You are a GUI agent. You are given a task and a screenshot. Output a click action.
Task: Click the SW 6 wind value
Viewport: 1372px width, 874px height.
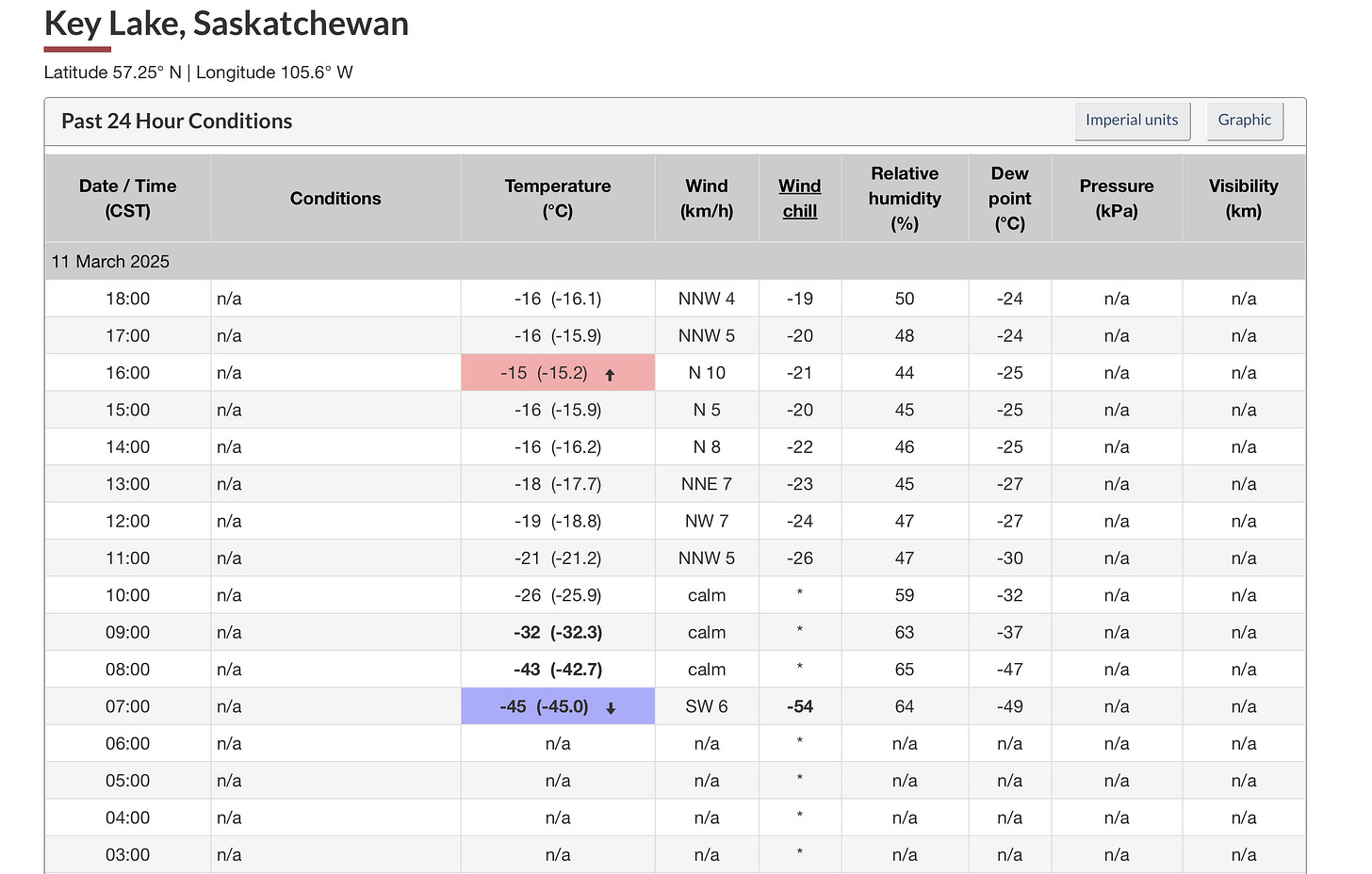[707, 706]
